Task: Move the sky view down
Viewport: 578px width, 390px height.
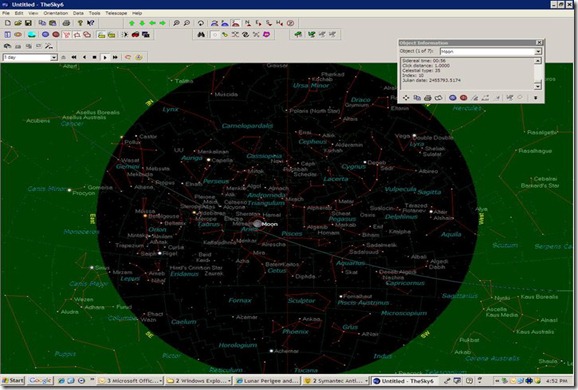Action: 142,23
